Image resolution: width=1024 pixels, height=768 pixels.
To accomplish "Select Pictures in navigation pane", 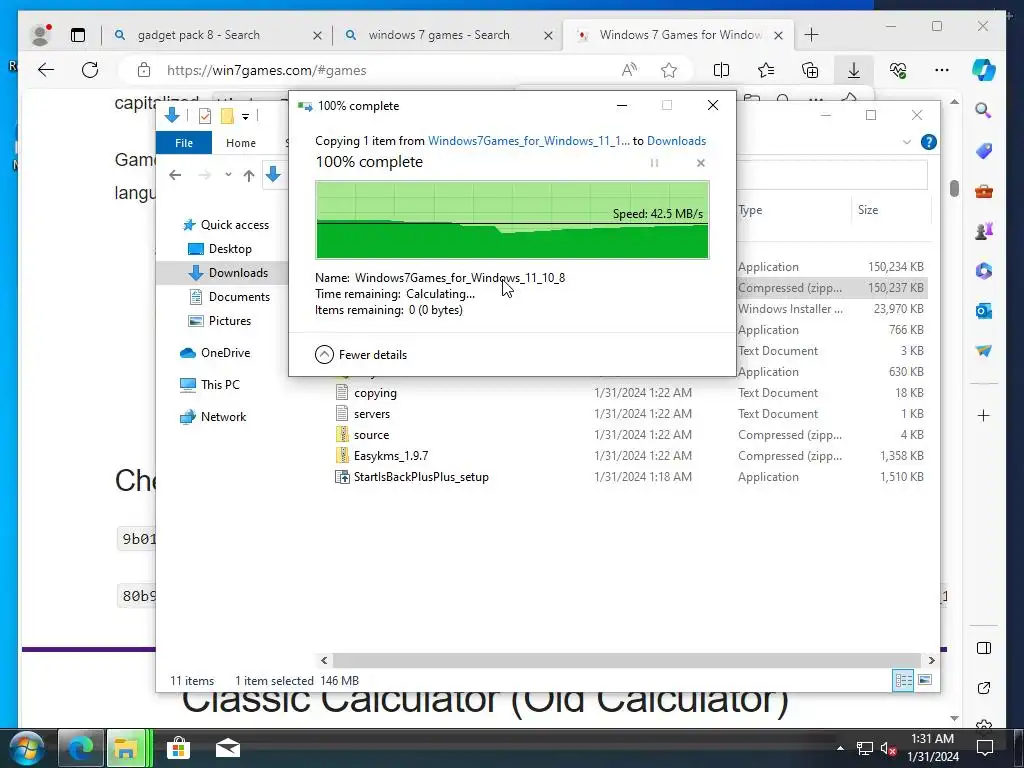I will [221, 321].
